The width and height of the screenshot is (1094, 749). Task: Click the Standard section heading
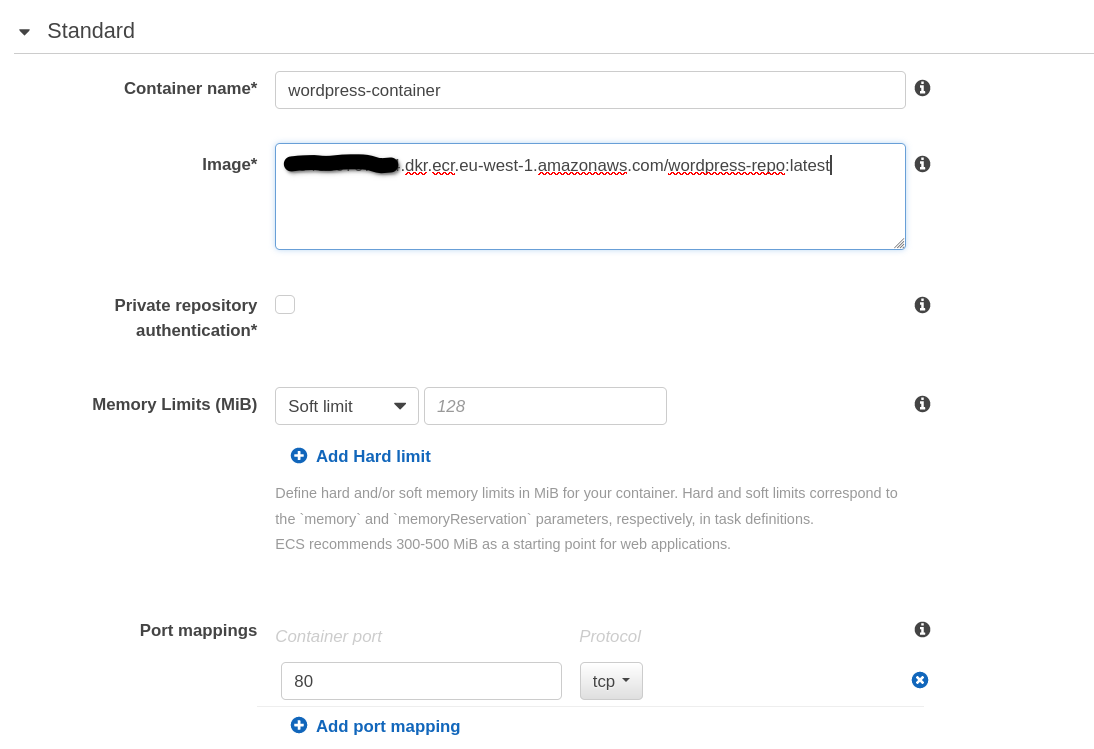(91, 31)
